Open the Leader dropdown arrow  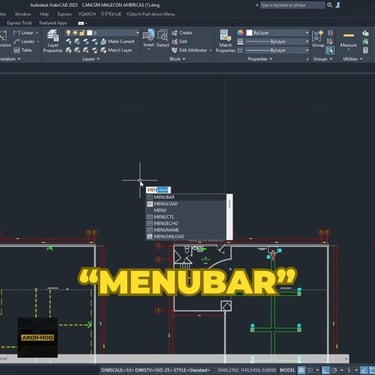38,41
